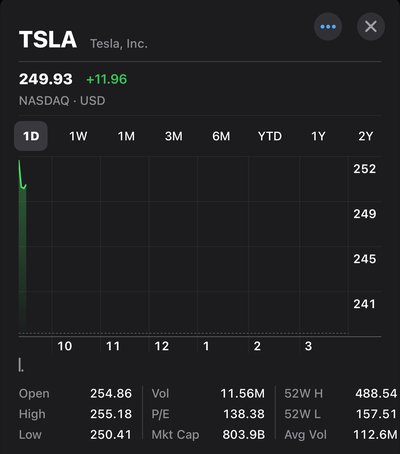Viewport: 400px width, 454px height.
Task: Switch chart to 1W range
Action: 78,136
